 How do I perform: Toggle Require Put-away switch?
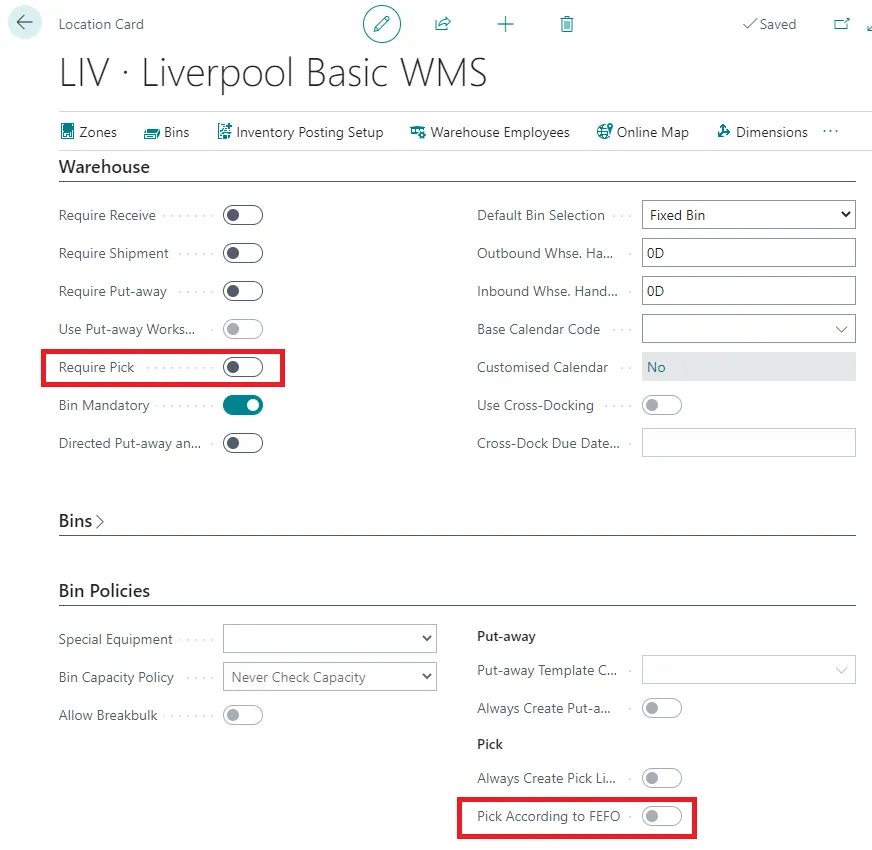tap(243, 291)
